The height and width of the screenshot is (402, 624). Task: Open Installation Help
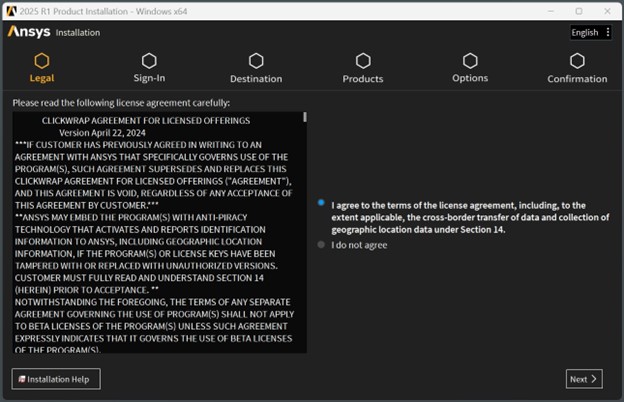(56, 379)
